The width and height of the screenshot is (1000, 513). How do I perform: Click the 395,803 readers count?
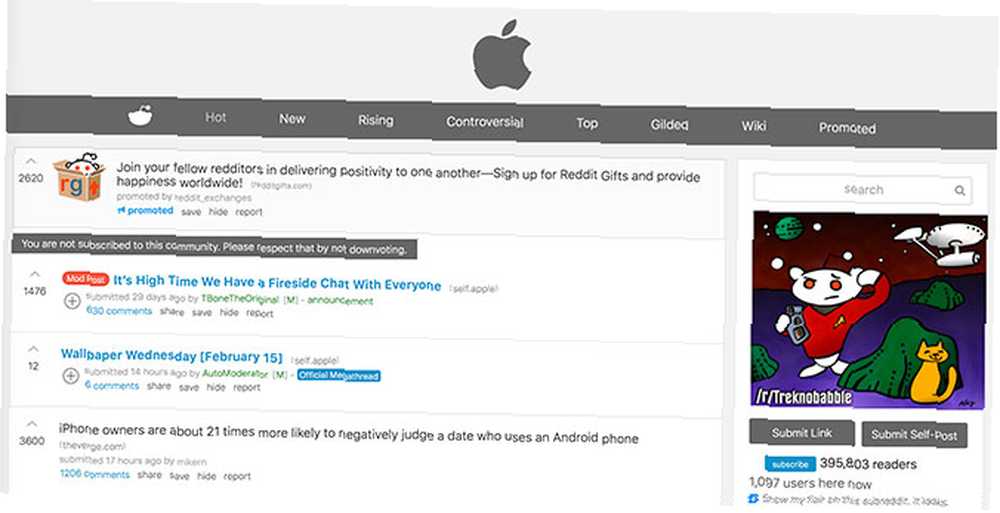click(868, 464)
